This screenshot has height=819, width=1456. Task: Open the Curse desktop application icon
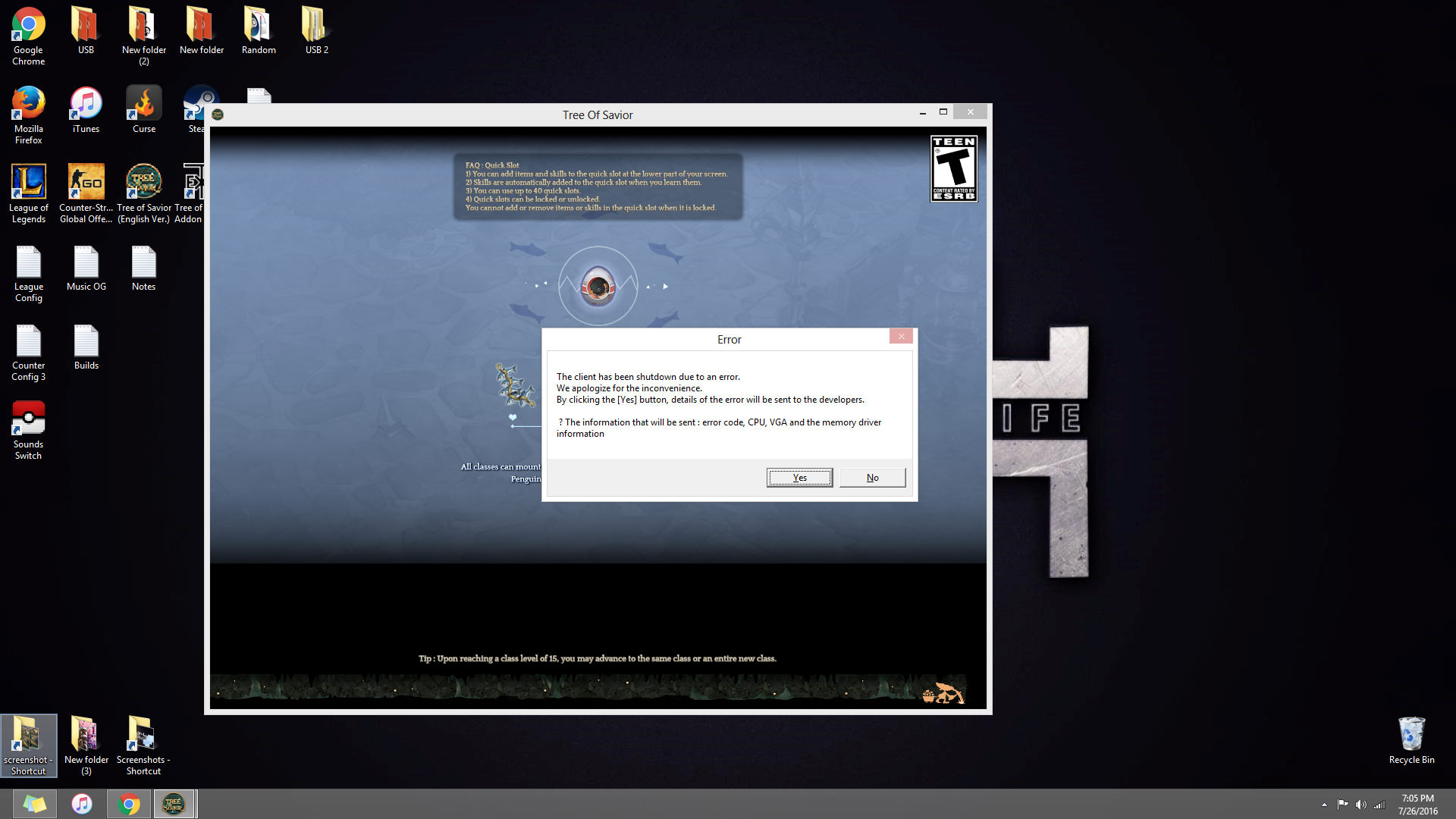[143, 104]
